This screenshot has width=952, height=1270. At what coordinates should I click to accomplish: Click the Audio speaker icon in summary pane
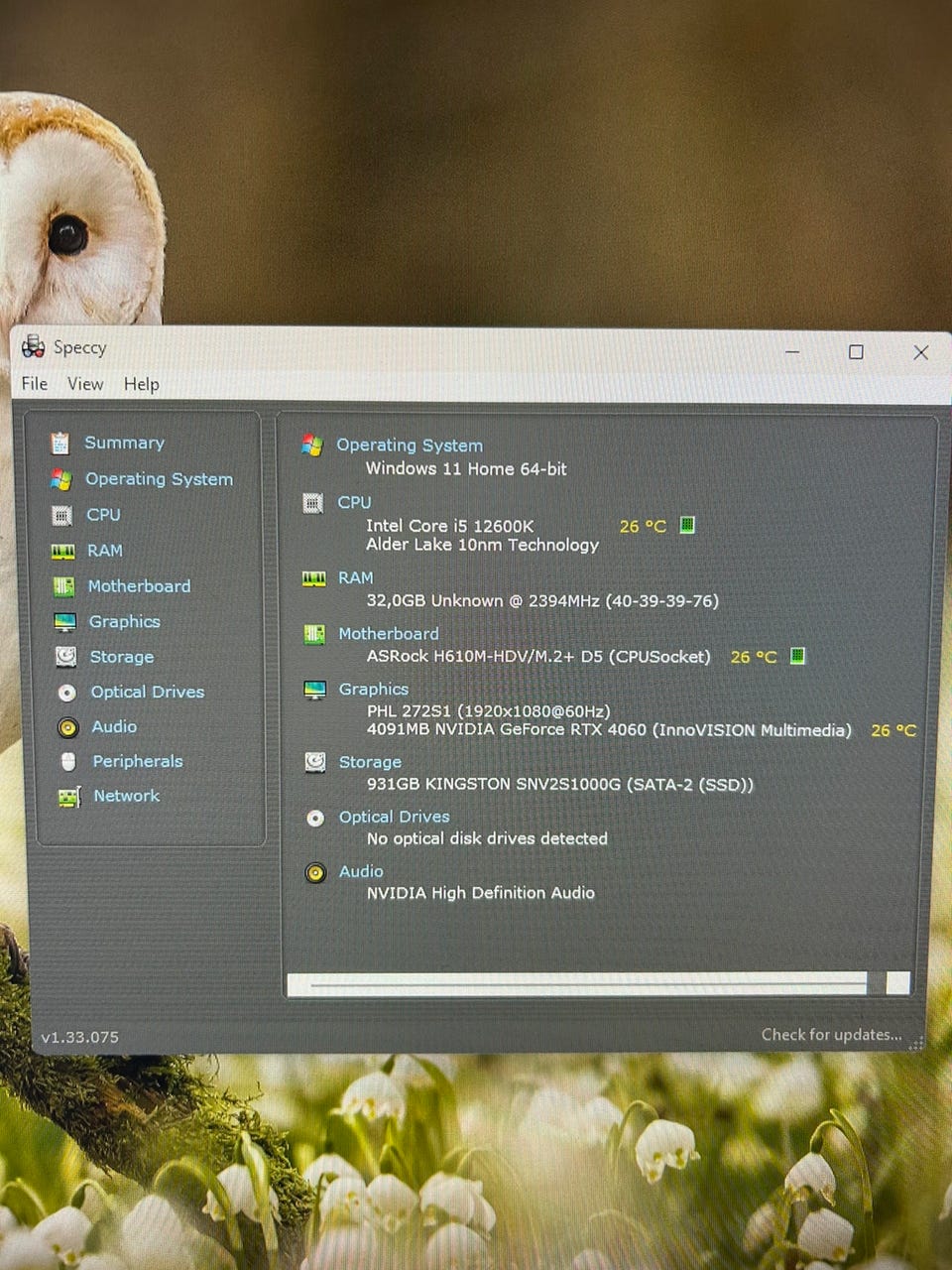[x=315, y=873]
